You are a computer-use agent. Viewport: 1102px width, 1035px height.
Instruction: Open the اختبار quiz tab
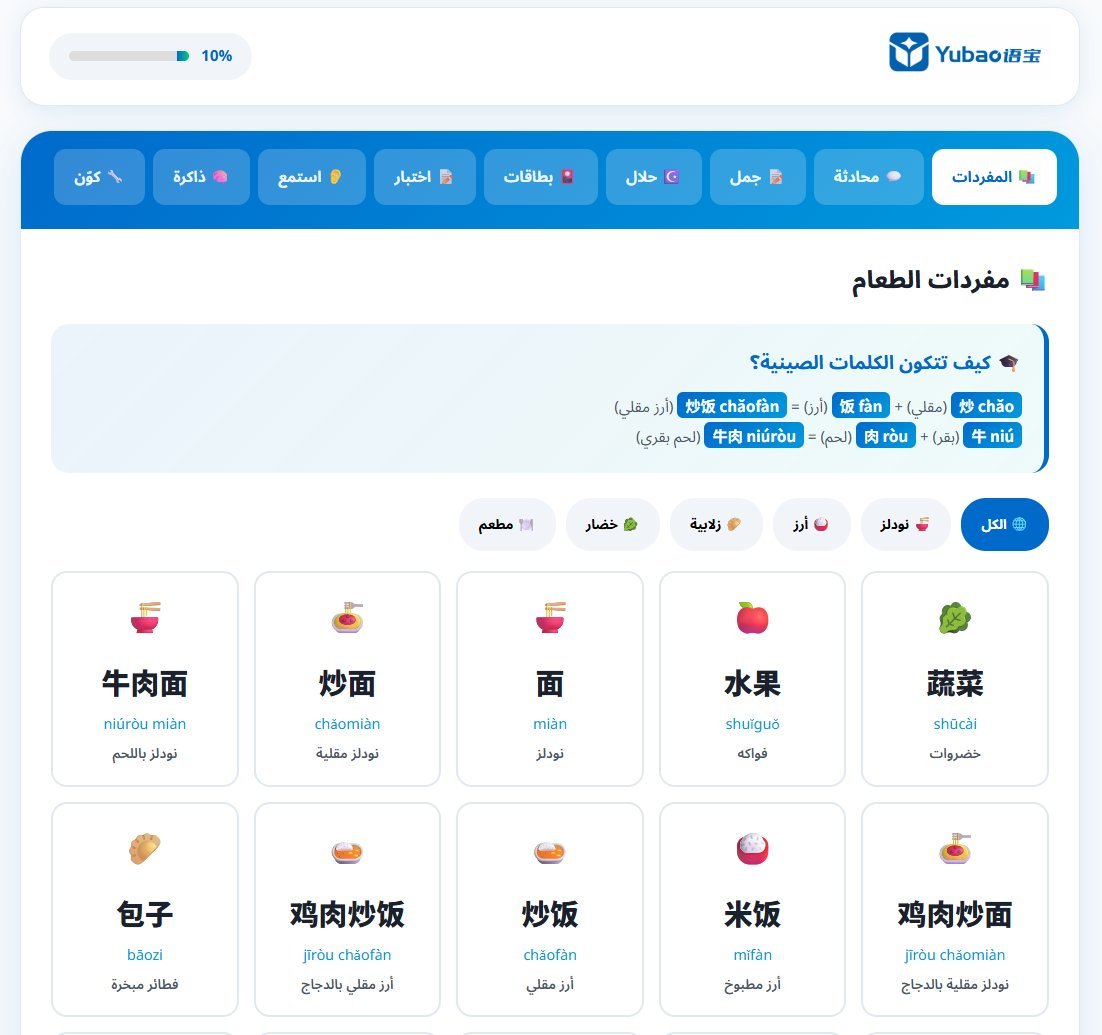(x=425, y=177)
